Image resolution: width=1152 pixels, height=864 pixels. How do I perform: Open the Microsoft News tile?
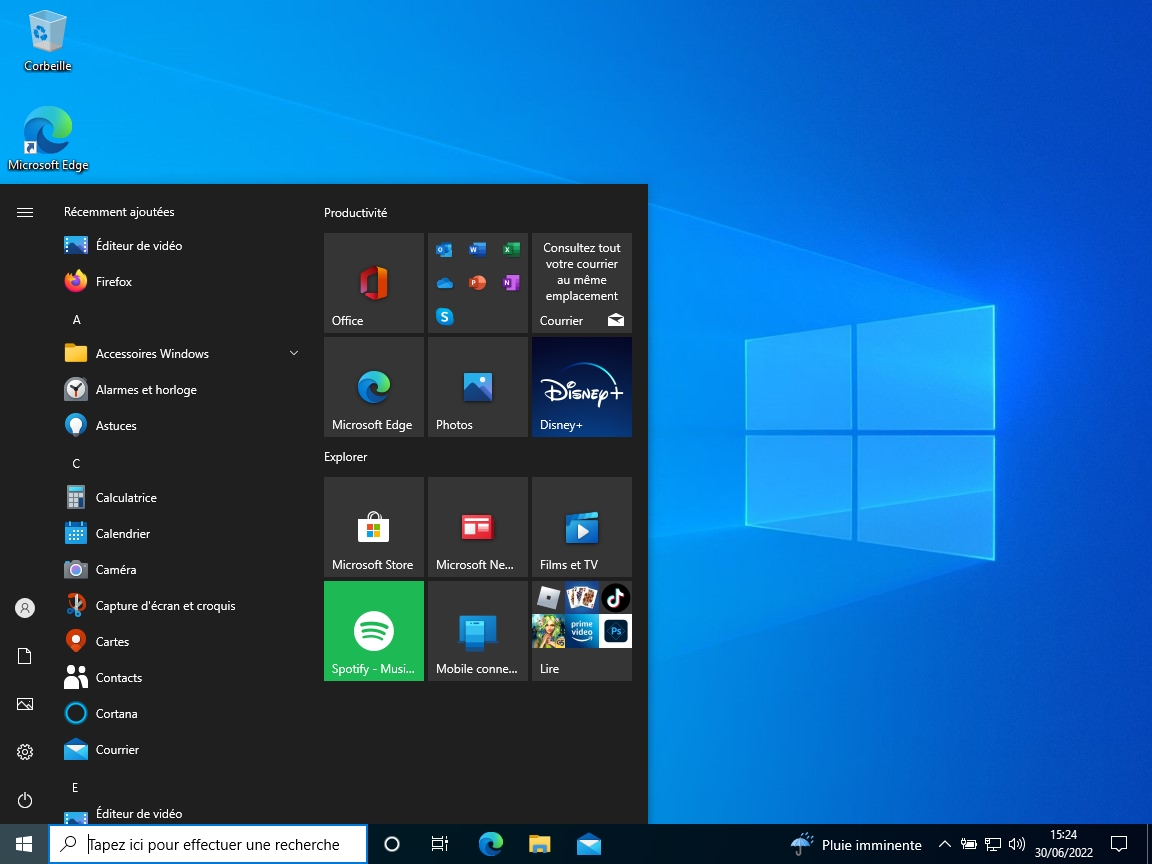pos(478,527)
